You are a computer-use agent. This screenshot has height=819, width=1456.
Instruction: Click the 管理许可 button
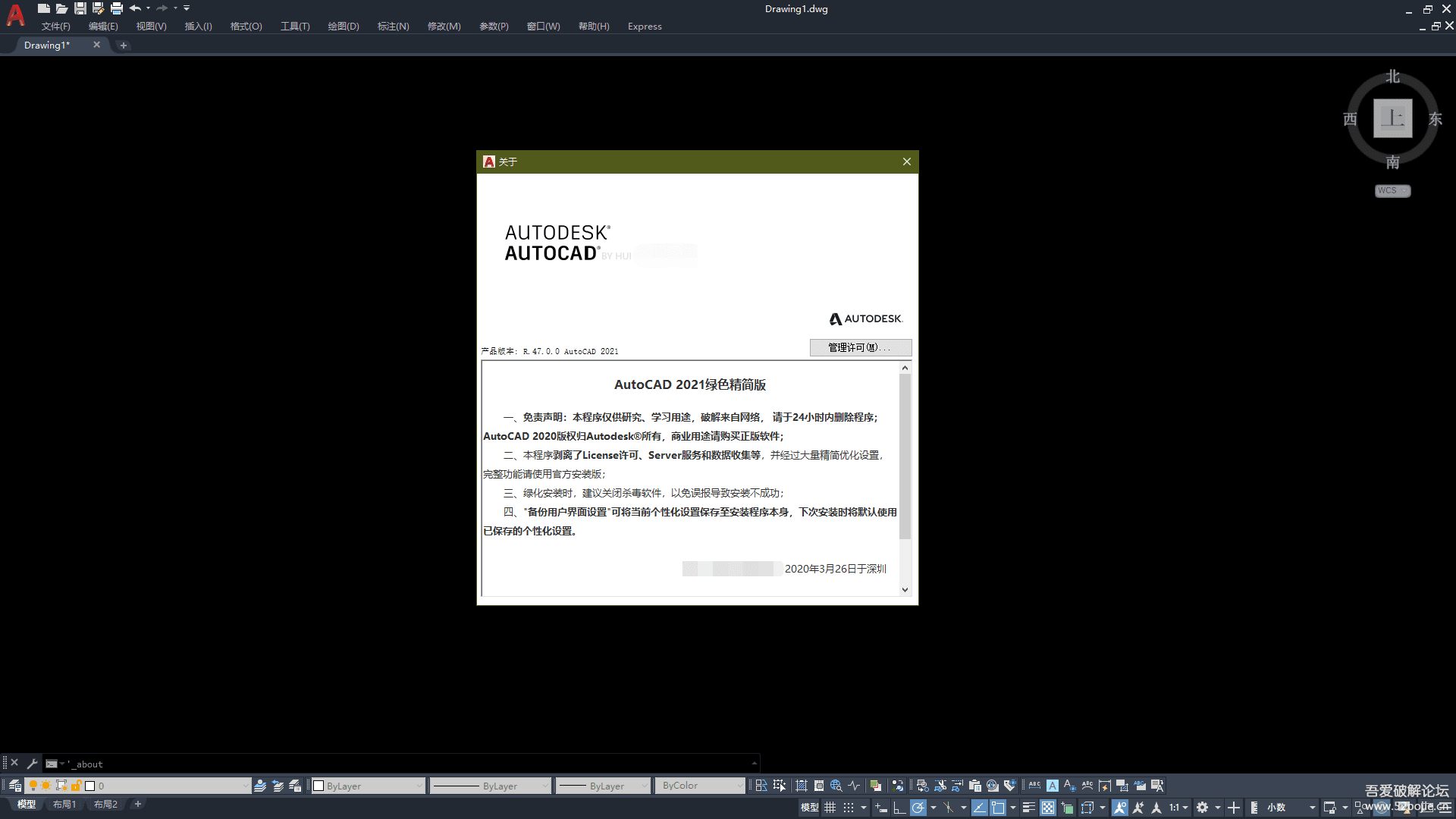(860, 347)
